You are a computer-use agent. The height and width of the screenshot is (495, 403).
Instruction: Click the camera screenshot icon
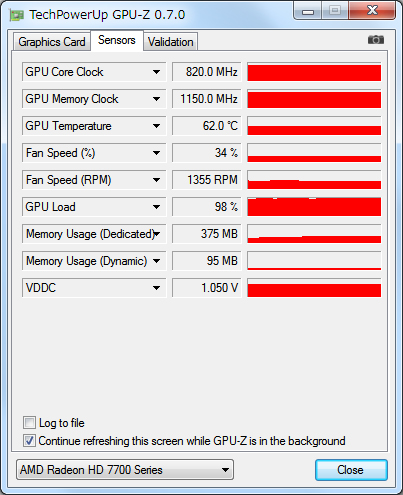pyautogui.click(x=376, y=40)
